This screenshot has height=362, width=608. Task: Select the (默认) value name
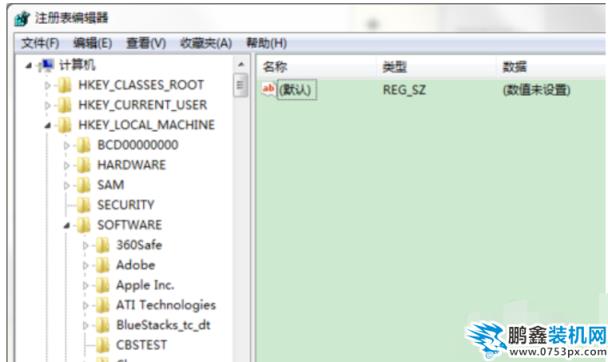pos(297,90)
